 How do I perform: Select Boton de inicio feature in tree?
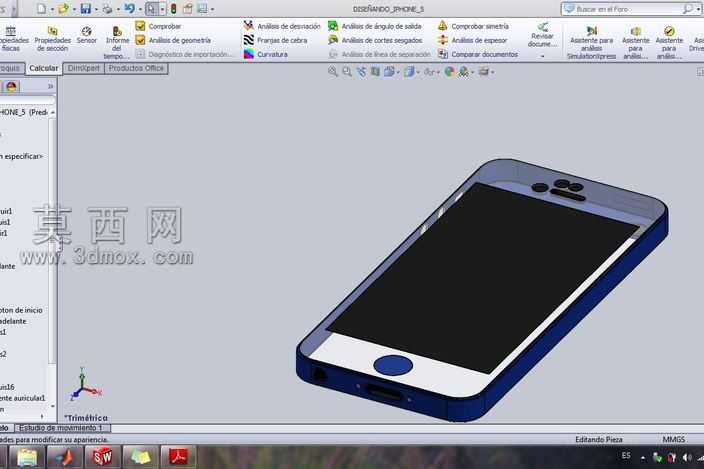coord(21,310)
